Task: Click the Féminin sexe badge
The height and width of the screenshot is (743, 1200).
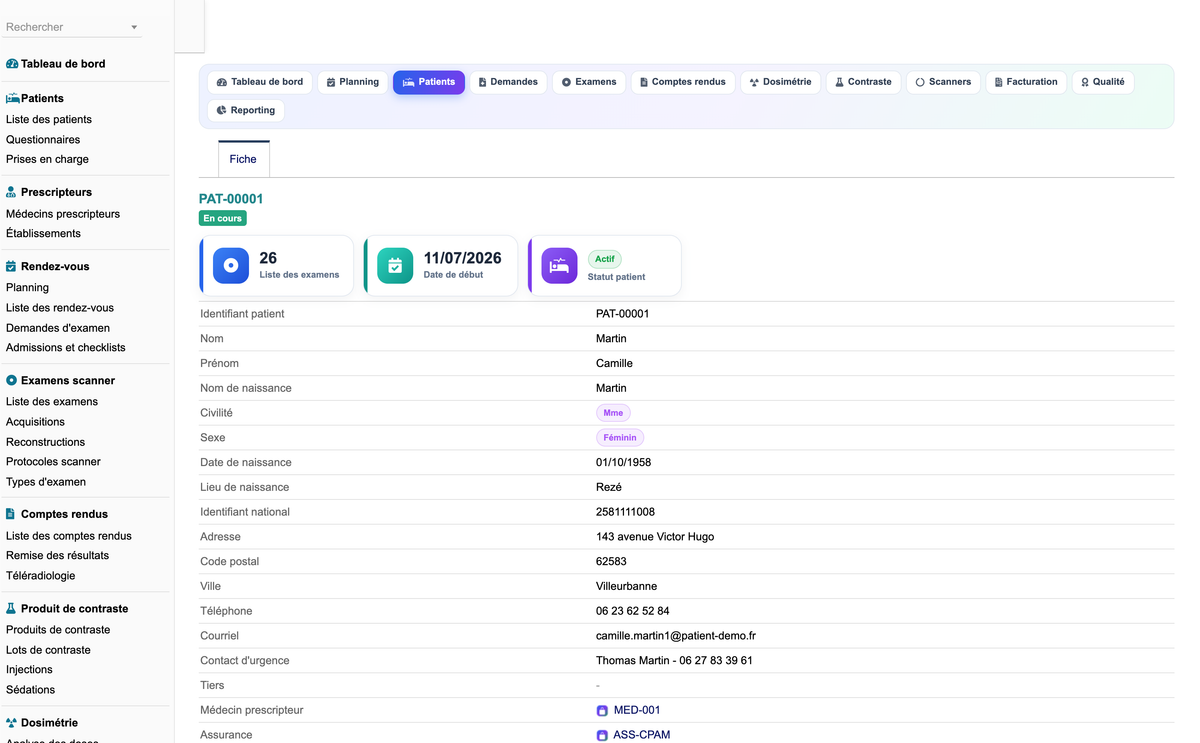Action: [620, 438]
